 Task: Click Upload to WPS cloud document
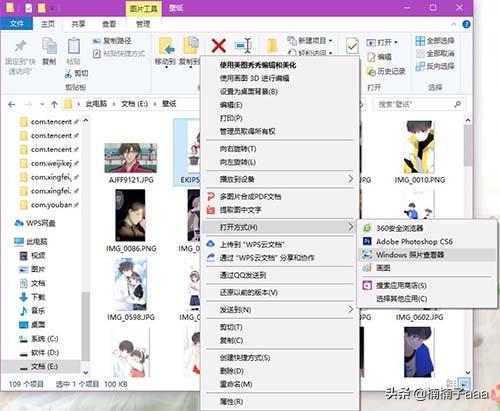click(279, 244)
